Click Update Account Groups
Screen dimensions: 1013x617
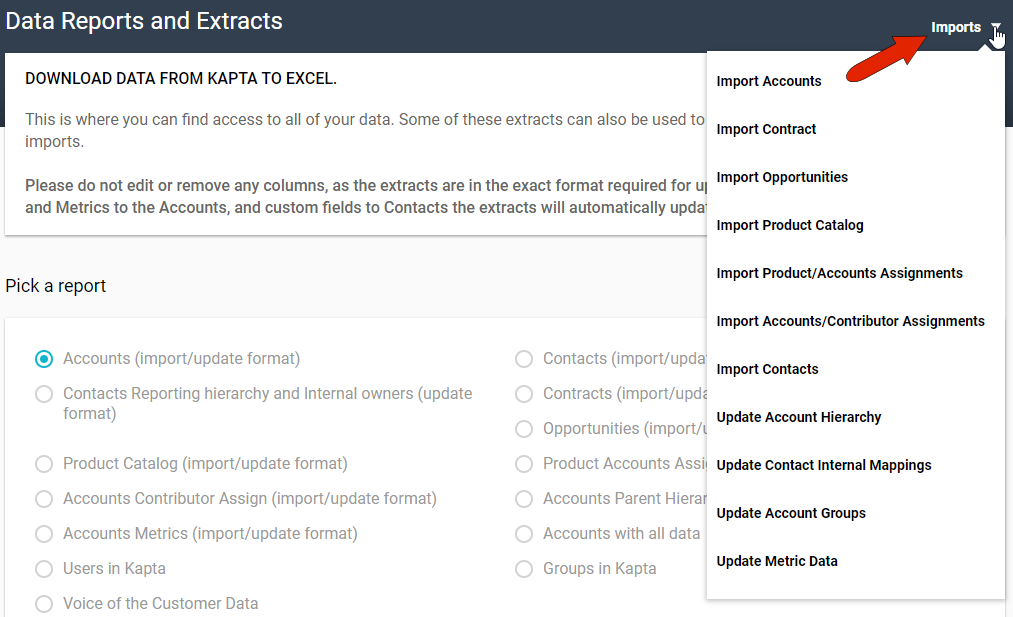pyautogui.click(x=791, y=513)
